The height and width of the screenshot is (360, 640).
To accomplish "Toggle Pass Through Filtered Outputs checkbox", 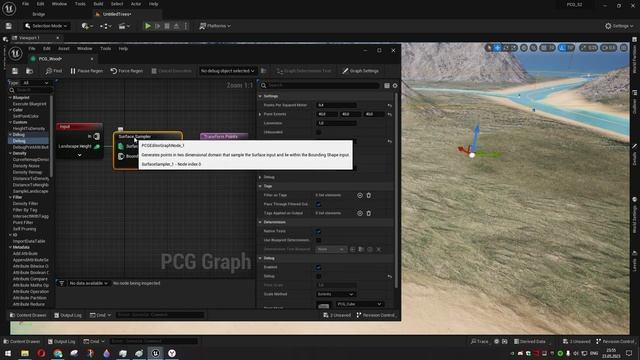I will (318, 204).
